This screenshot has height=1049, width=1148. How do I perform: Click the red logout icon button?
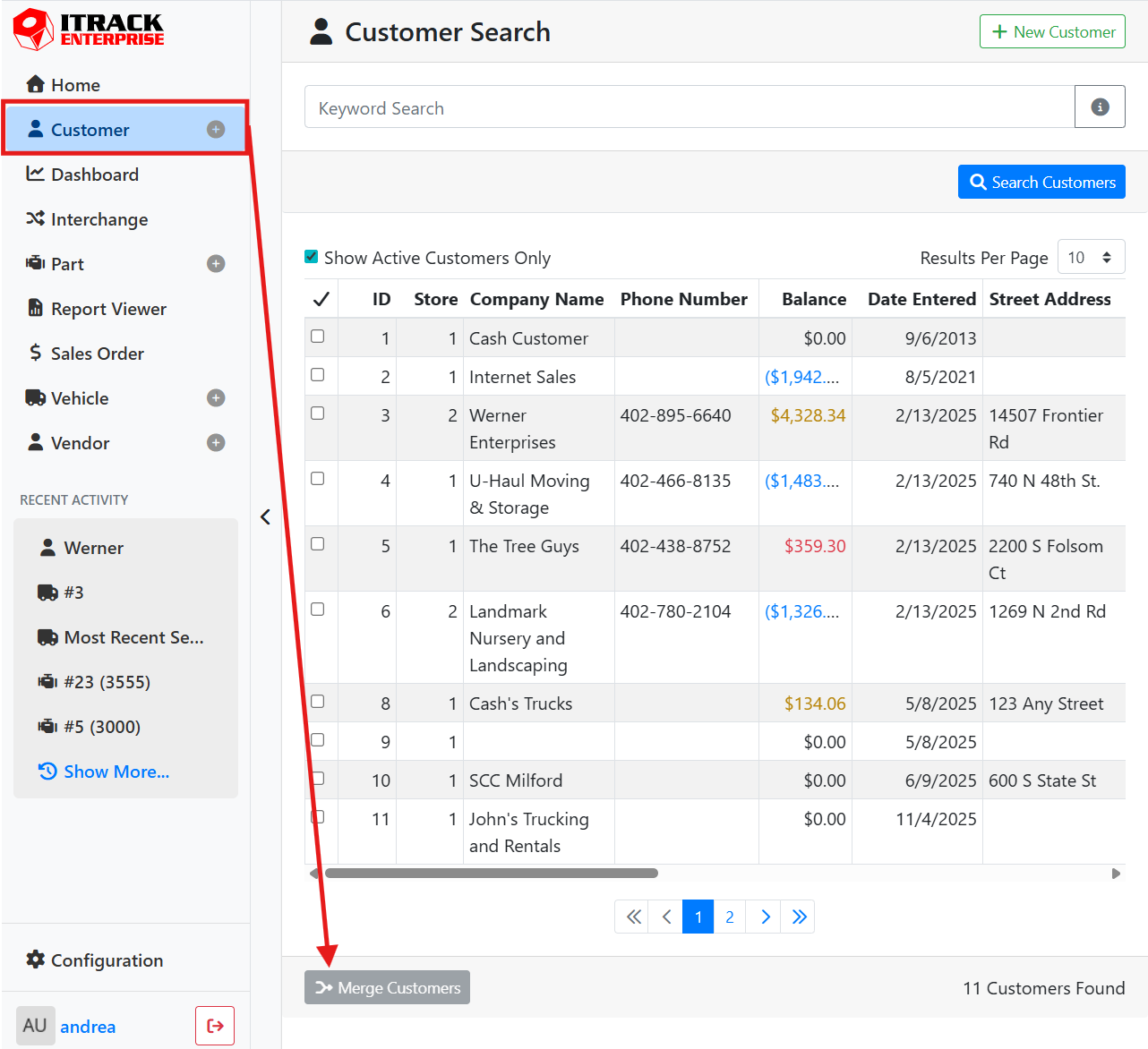point(215,1026)
